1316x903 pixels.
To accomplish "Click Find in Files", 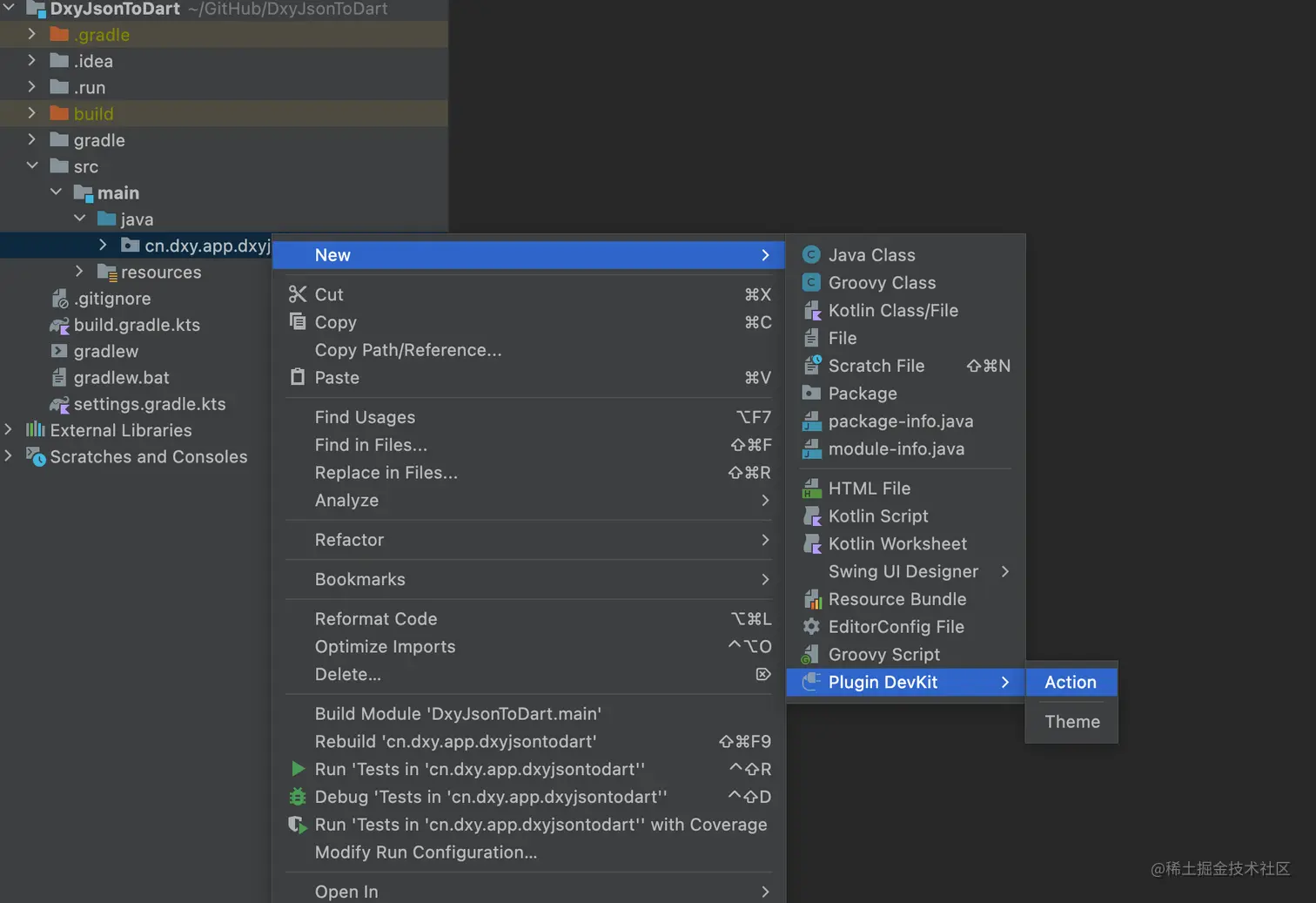I will [371, 445].
